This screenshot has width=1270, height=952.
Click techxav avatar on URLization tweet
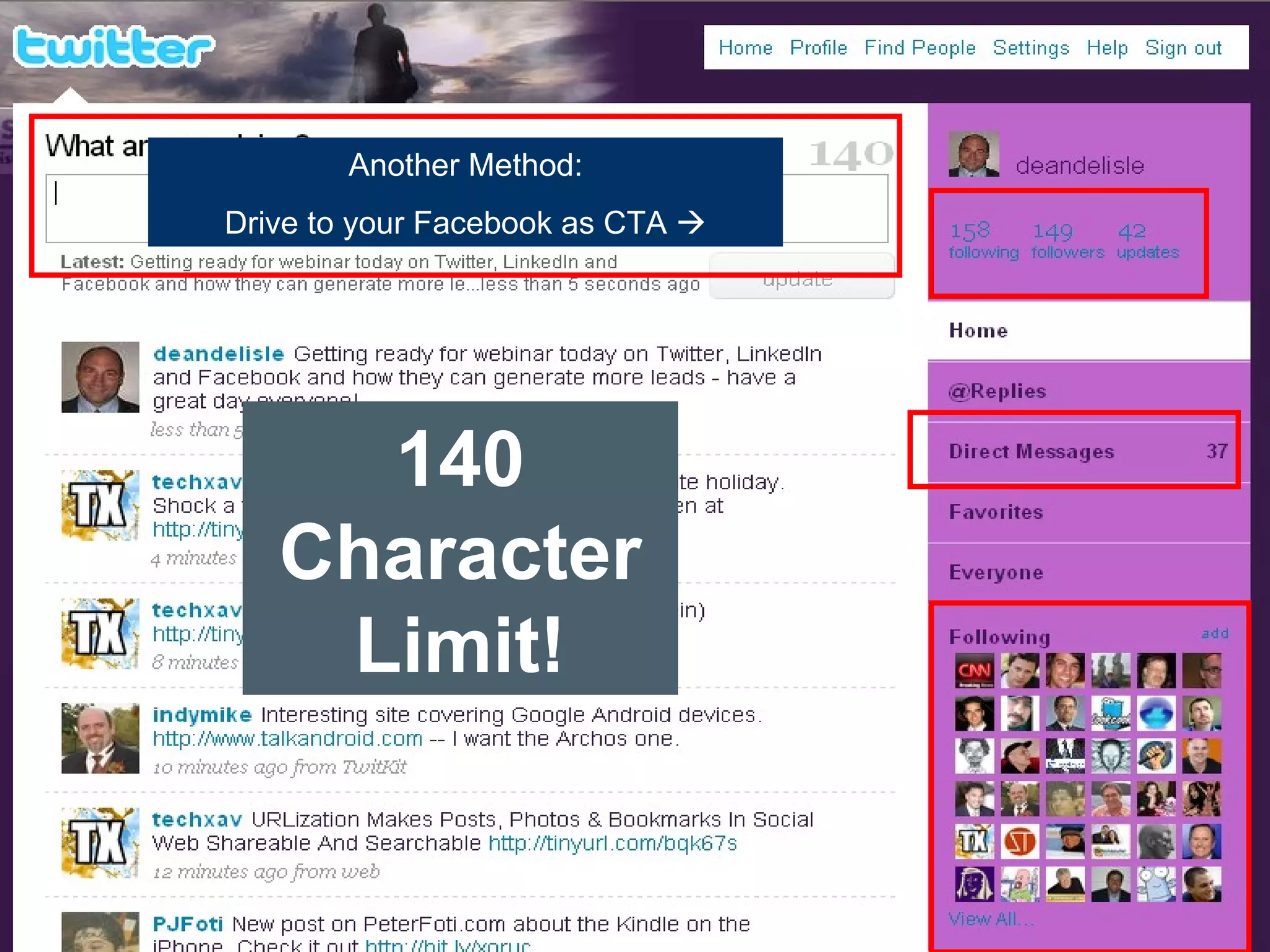click(x=100, y=843)
